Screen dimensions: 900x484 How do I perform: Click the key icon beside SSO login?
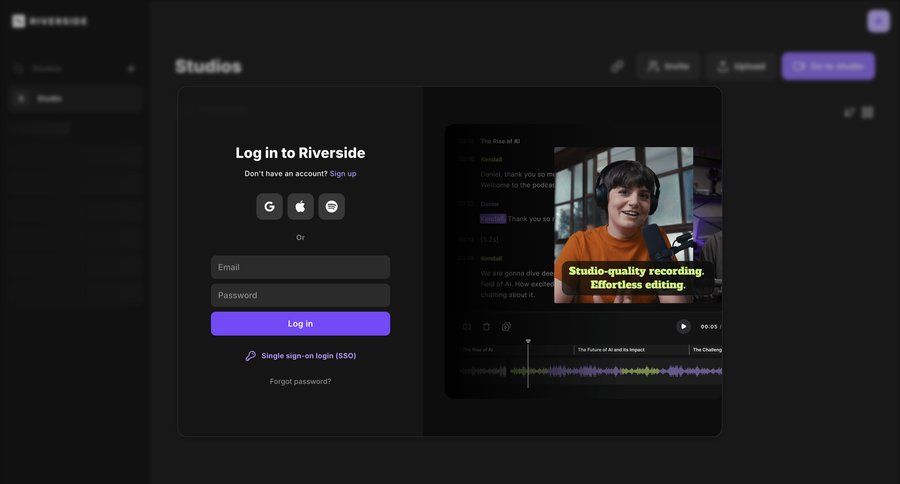pos(250,356)
